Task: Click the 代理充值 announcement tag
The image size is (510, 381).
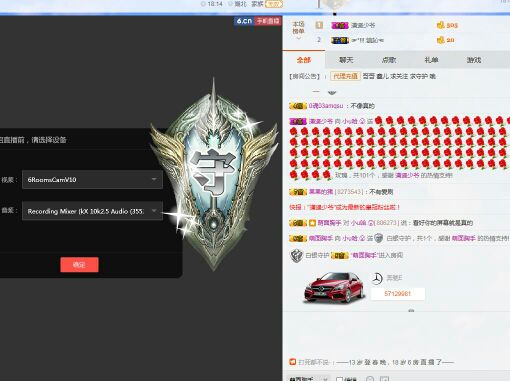Action: coord(345,76)
